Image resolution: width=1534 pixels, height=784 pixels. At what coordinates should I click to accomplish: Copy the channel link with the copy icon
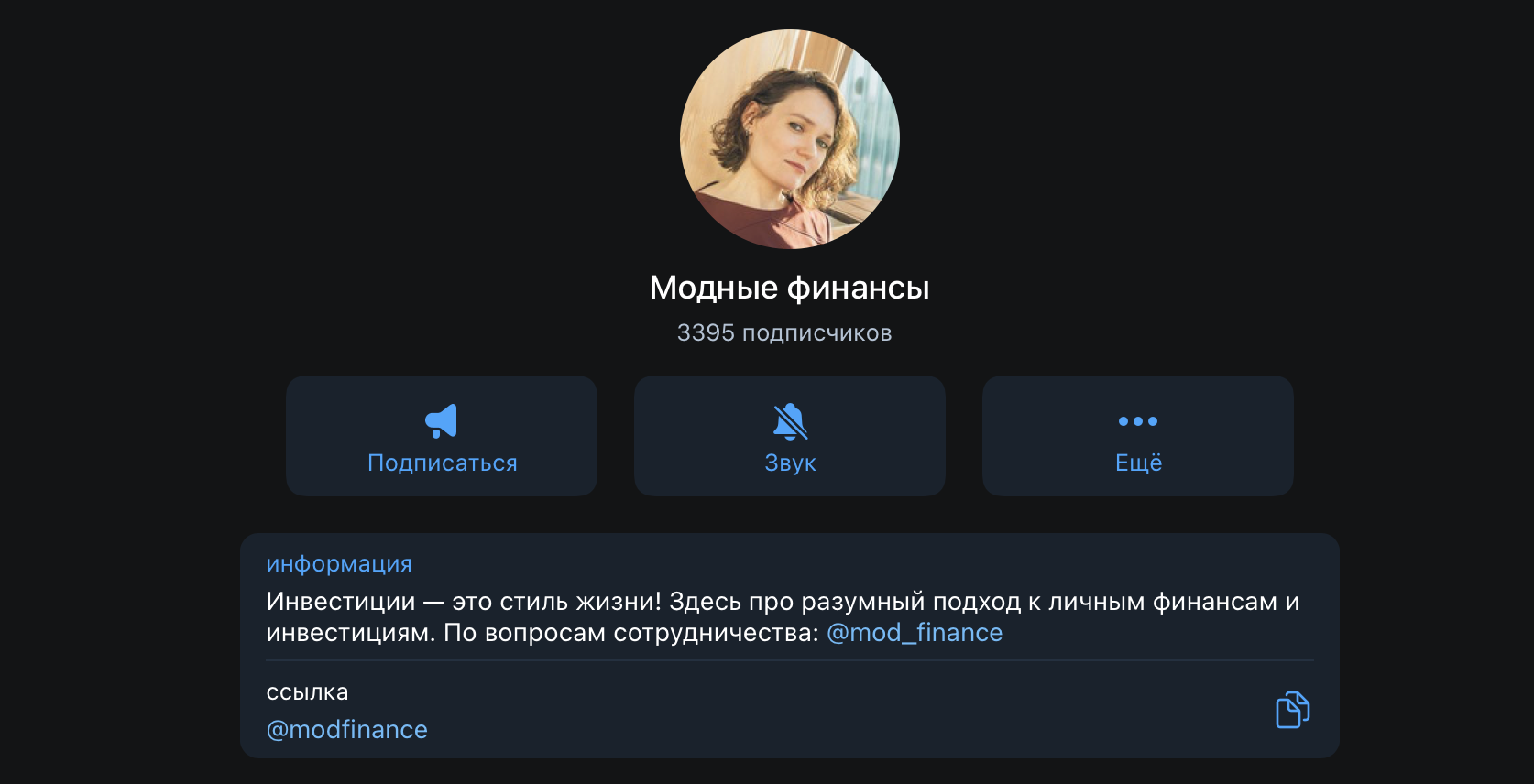[x=1292, y=710]
